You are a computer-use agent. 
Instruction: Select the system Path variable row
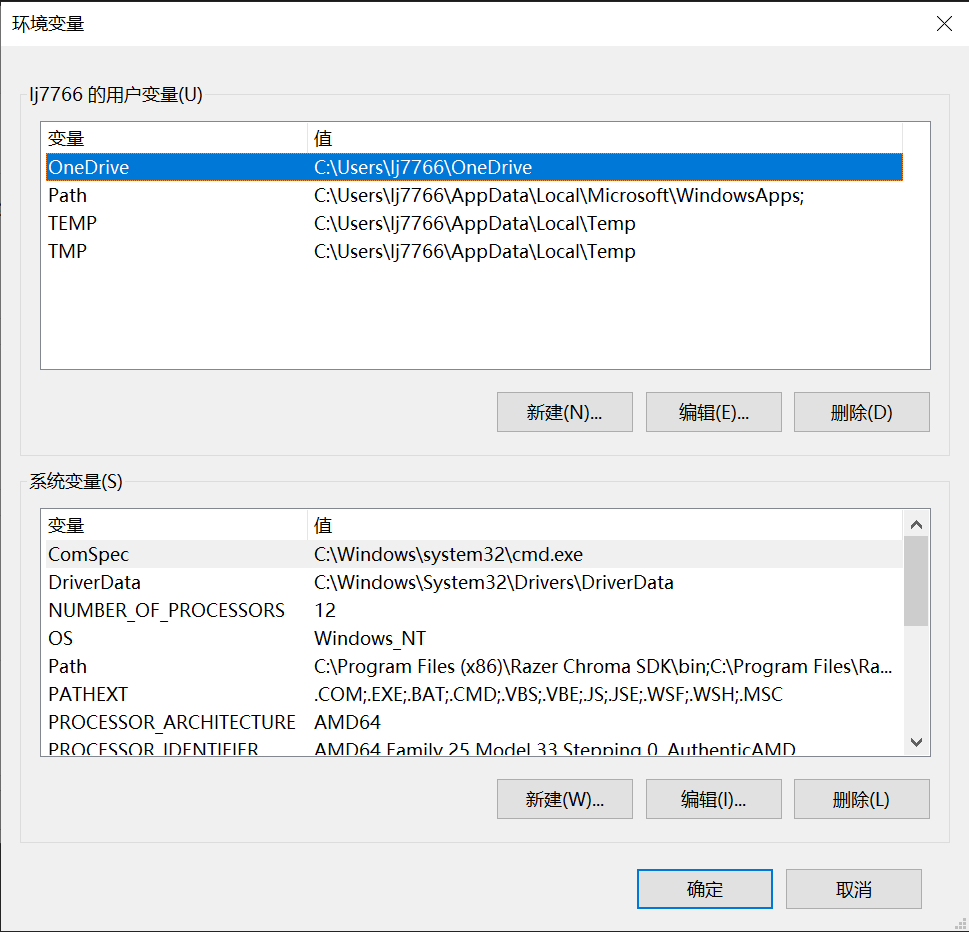68,667
